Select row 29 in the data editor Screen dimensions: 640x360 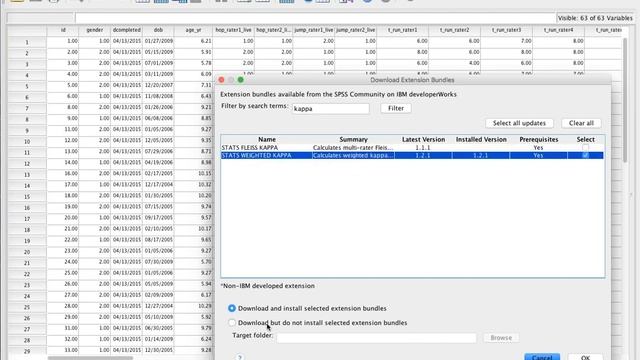27,351
